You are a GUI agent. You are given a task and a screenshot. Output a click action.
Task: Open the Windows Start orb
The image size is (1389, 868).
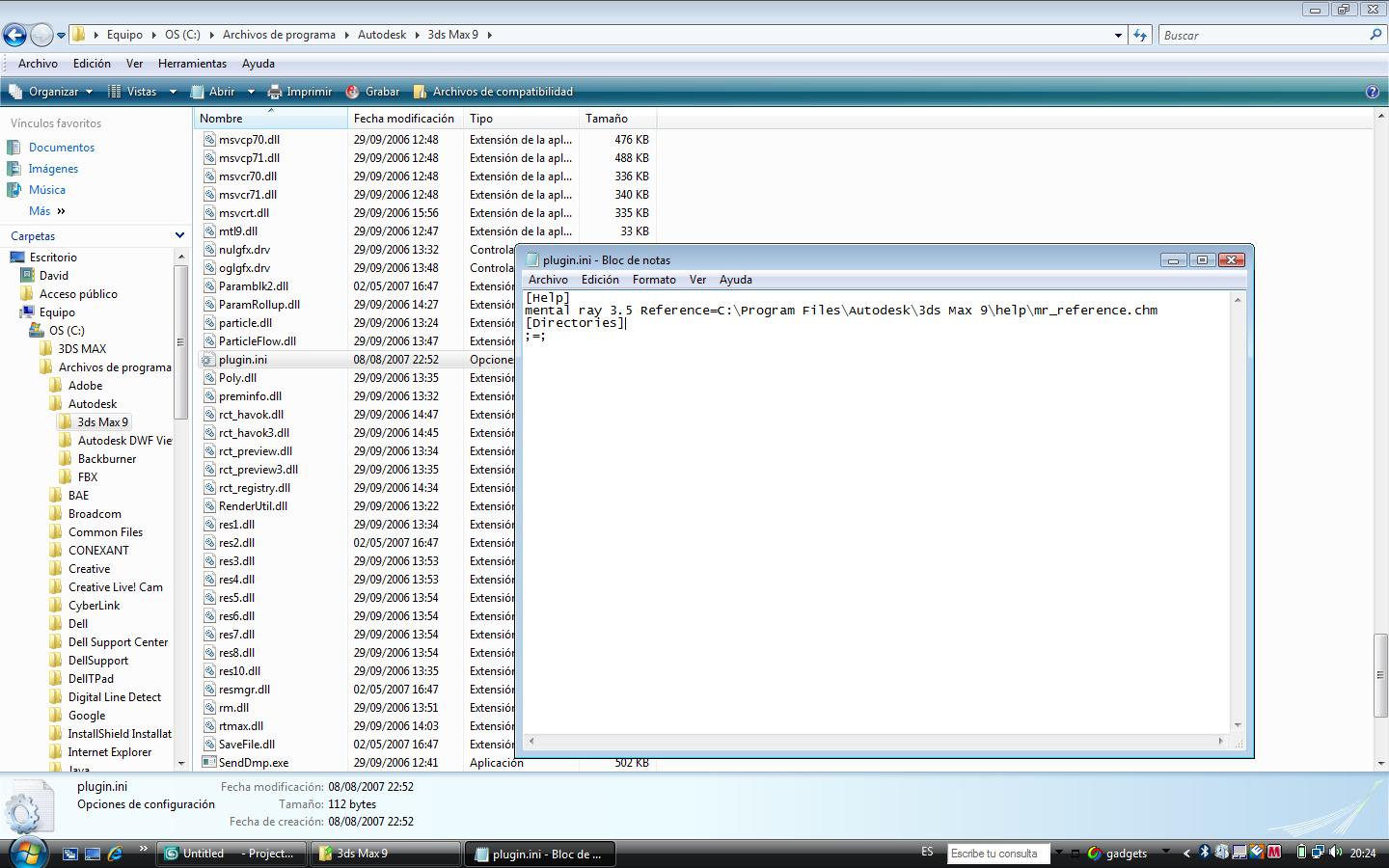[x=28, y=853]
